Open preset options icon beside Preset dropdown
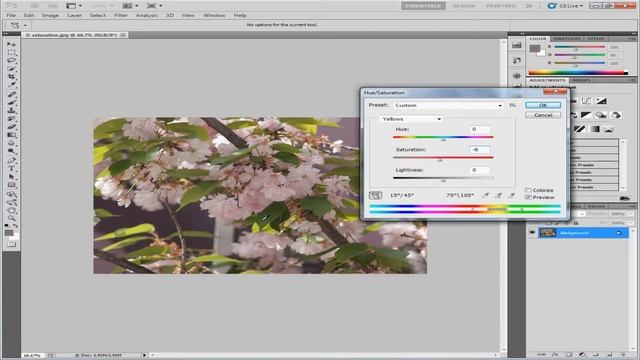 tap(513, 105)
